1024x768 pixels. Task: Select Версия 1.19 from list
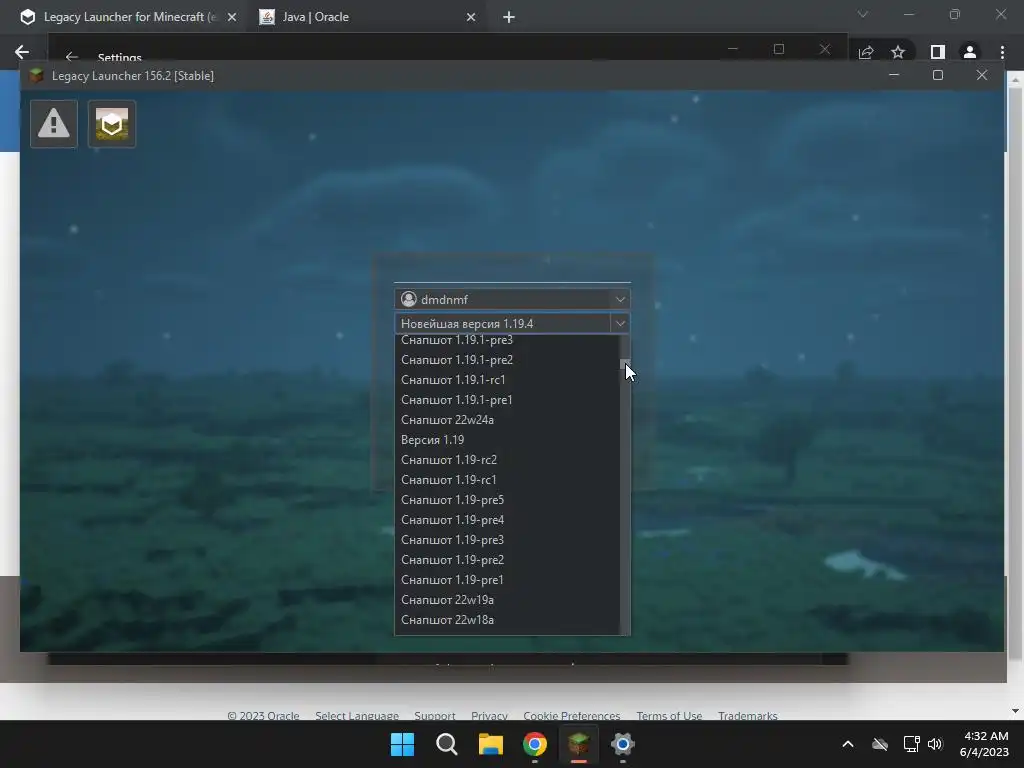tap(507, 440)
